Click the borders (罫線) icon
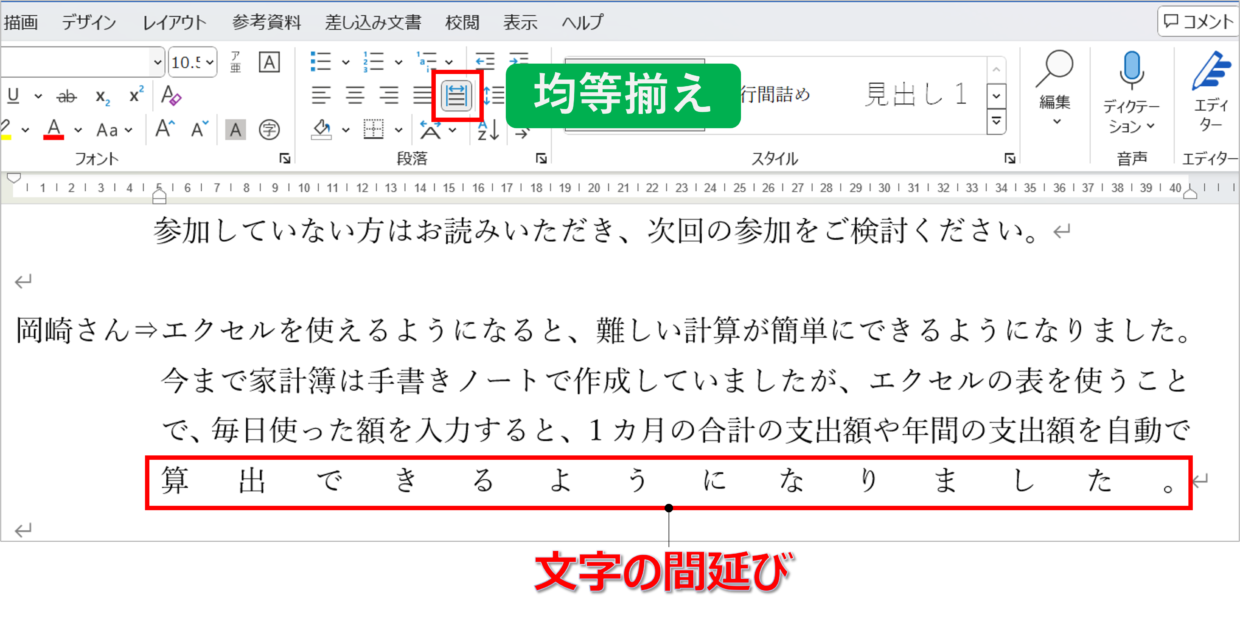Image resolution: width=1240 pixels, height=622 pixels. (374, 129)
